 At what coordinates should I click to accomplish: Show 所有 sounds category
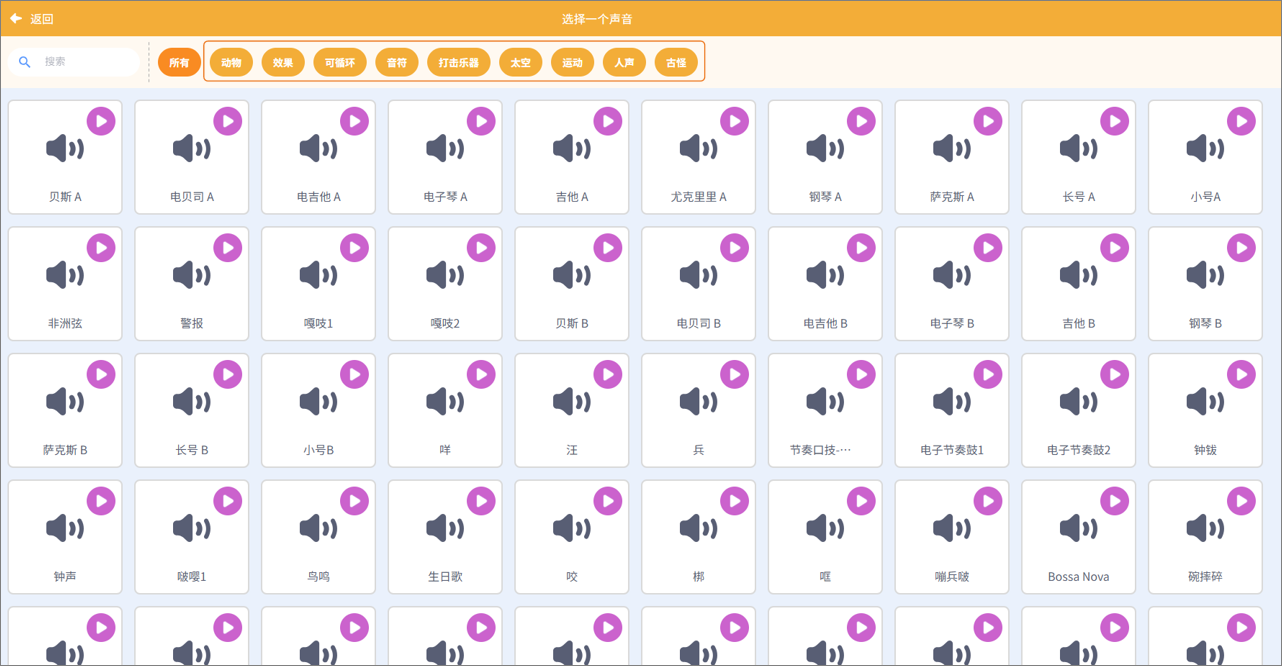tap(179, 63)
